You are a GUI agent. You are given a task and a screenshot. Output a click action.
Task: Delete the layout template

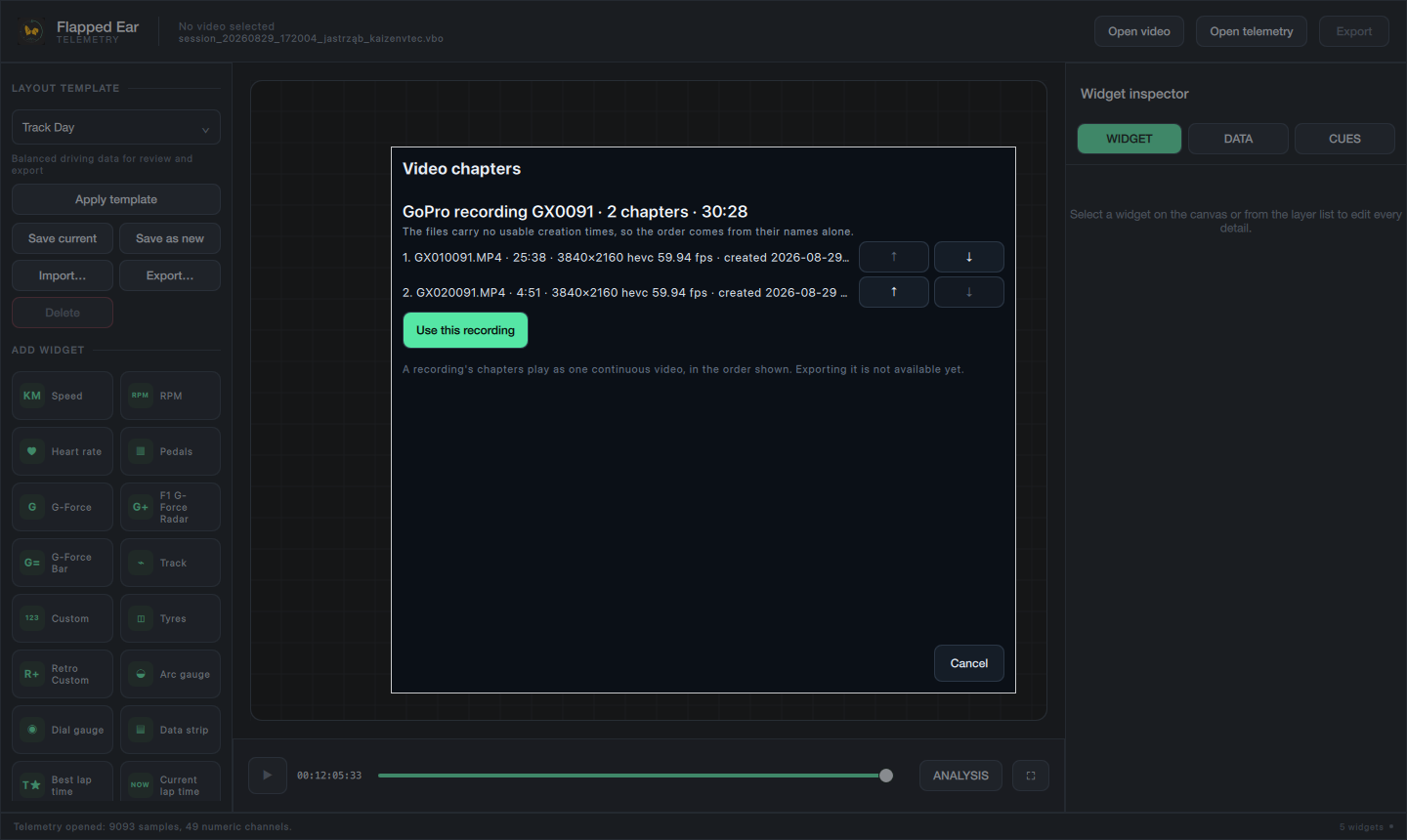point(63,313)
